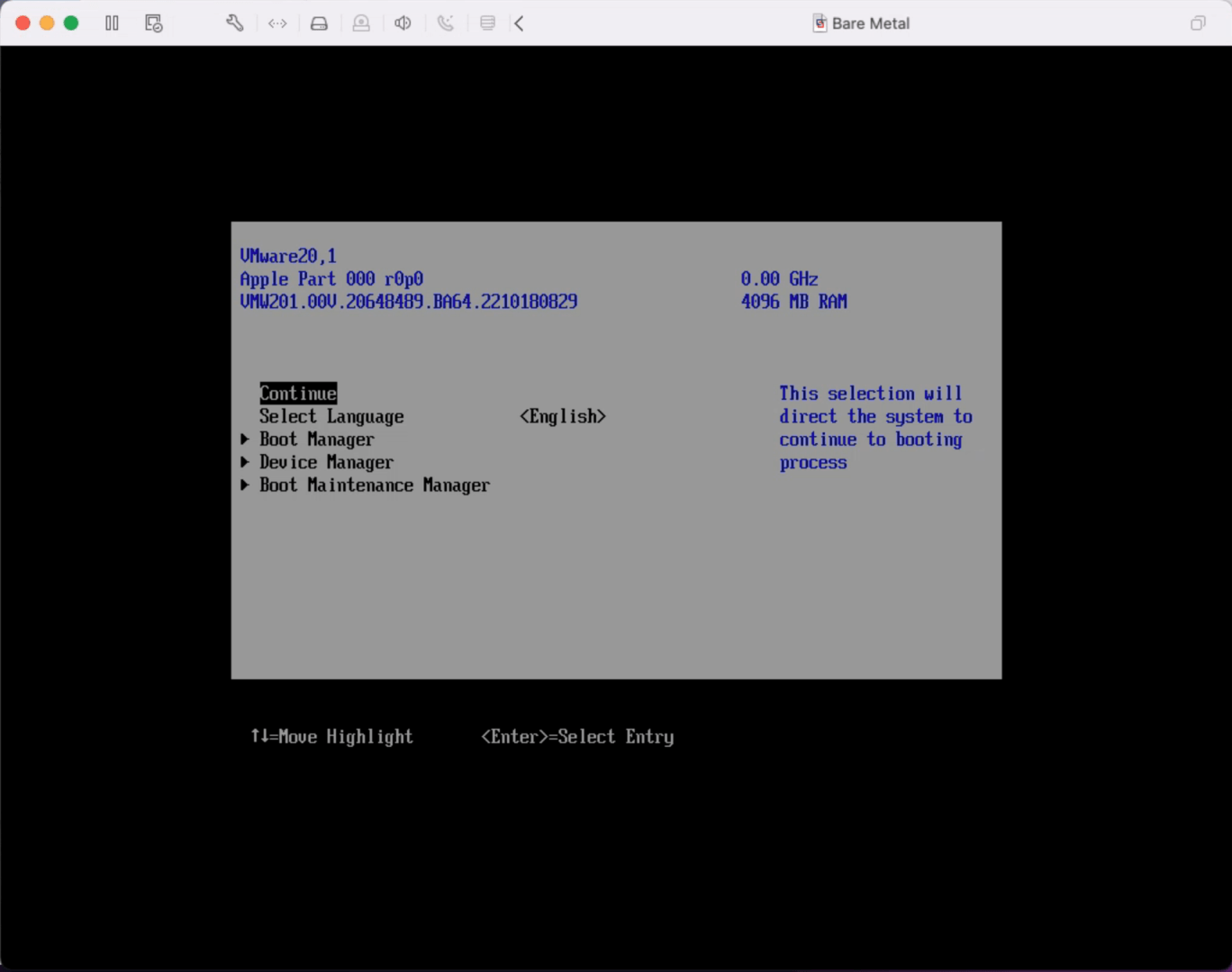
Task: Pause the virtual machine
Action: pos(112,23)
